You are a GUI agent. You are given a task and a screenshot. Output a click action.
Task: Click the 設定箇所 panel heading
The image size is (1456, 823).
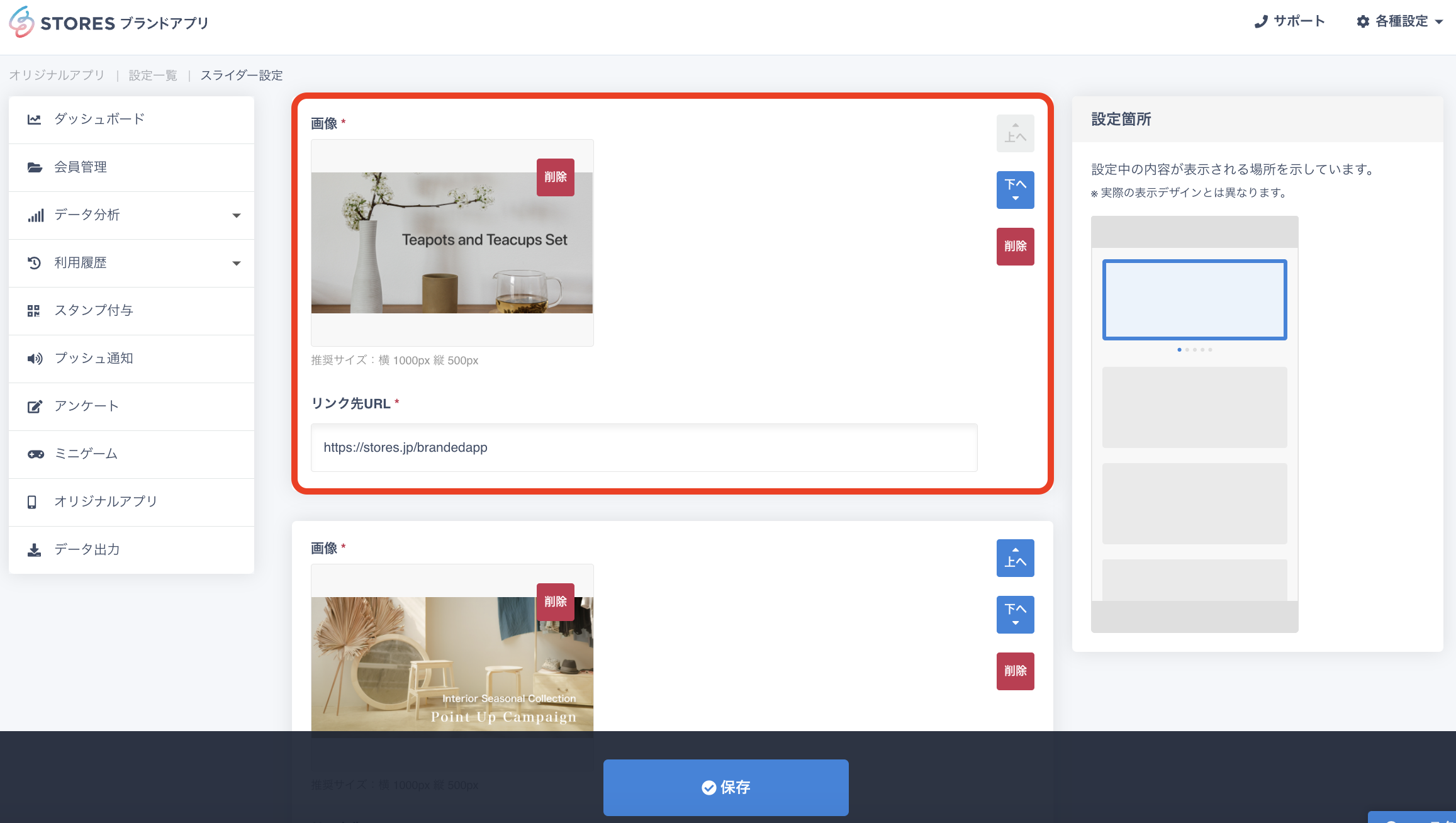(x=1121, y=120)
